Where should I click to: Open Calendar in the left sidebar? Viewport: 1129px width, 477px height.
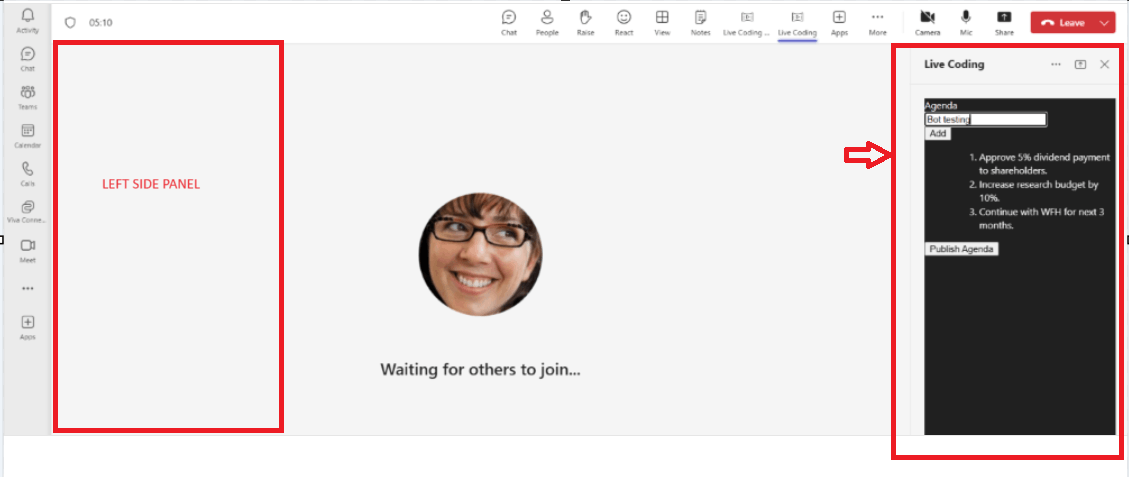click(x=27, y=135)
